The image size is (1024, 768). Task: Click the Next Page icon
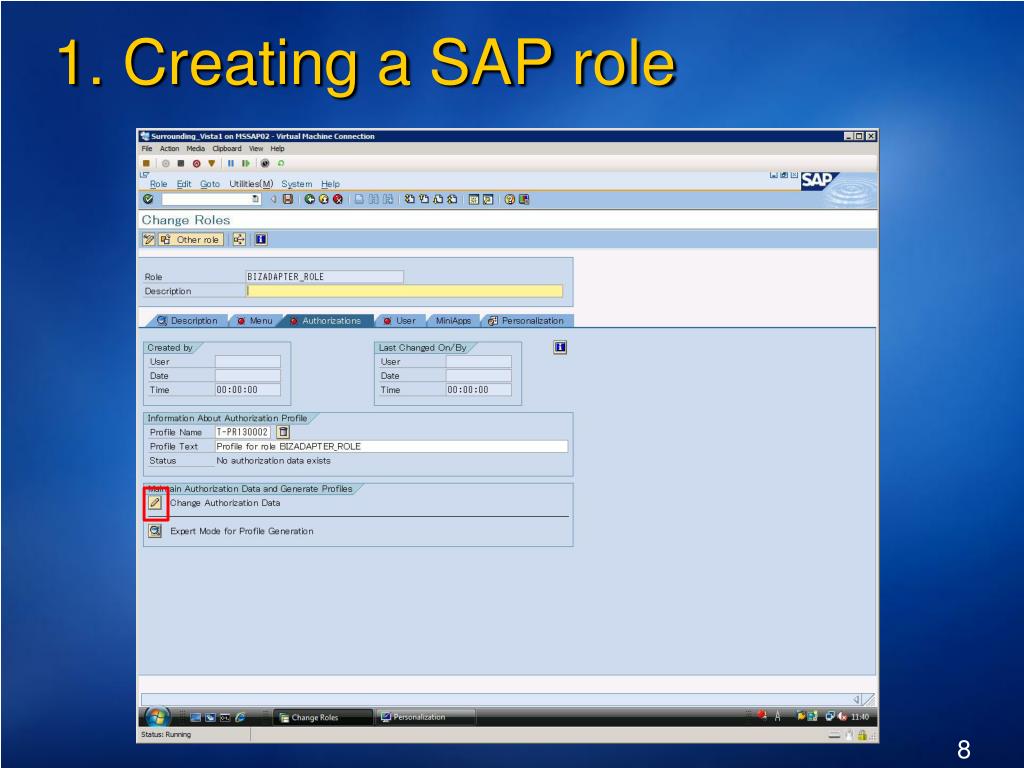click(x=438, y=199)
